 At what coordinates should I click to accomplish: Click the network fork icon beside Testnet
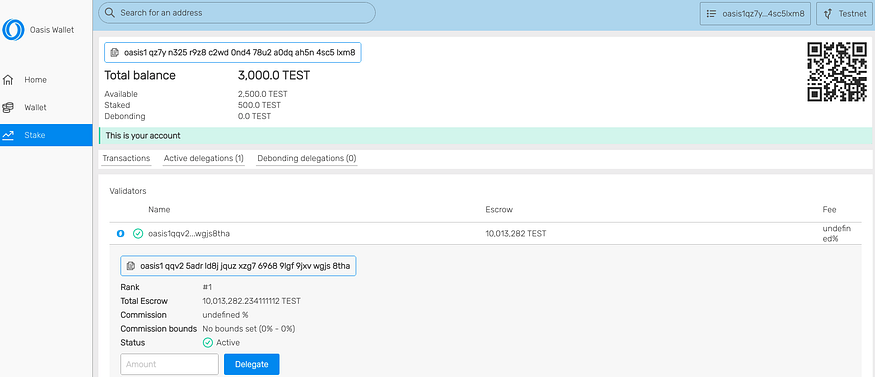click(x=829, y=13)
